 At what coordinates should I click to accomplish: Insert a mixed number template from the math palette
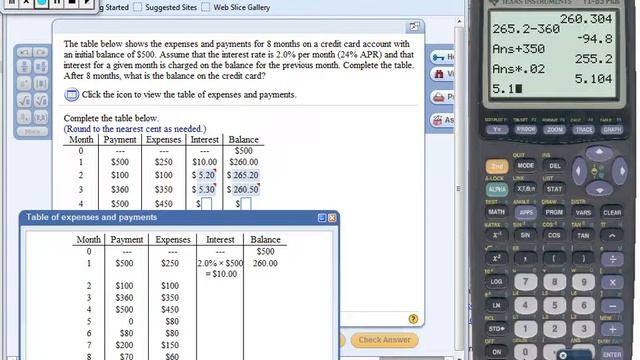pos(40,67)
